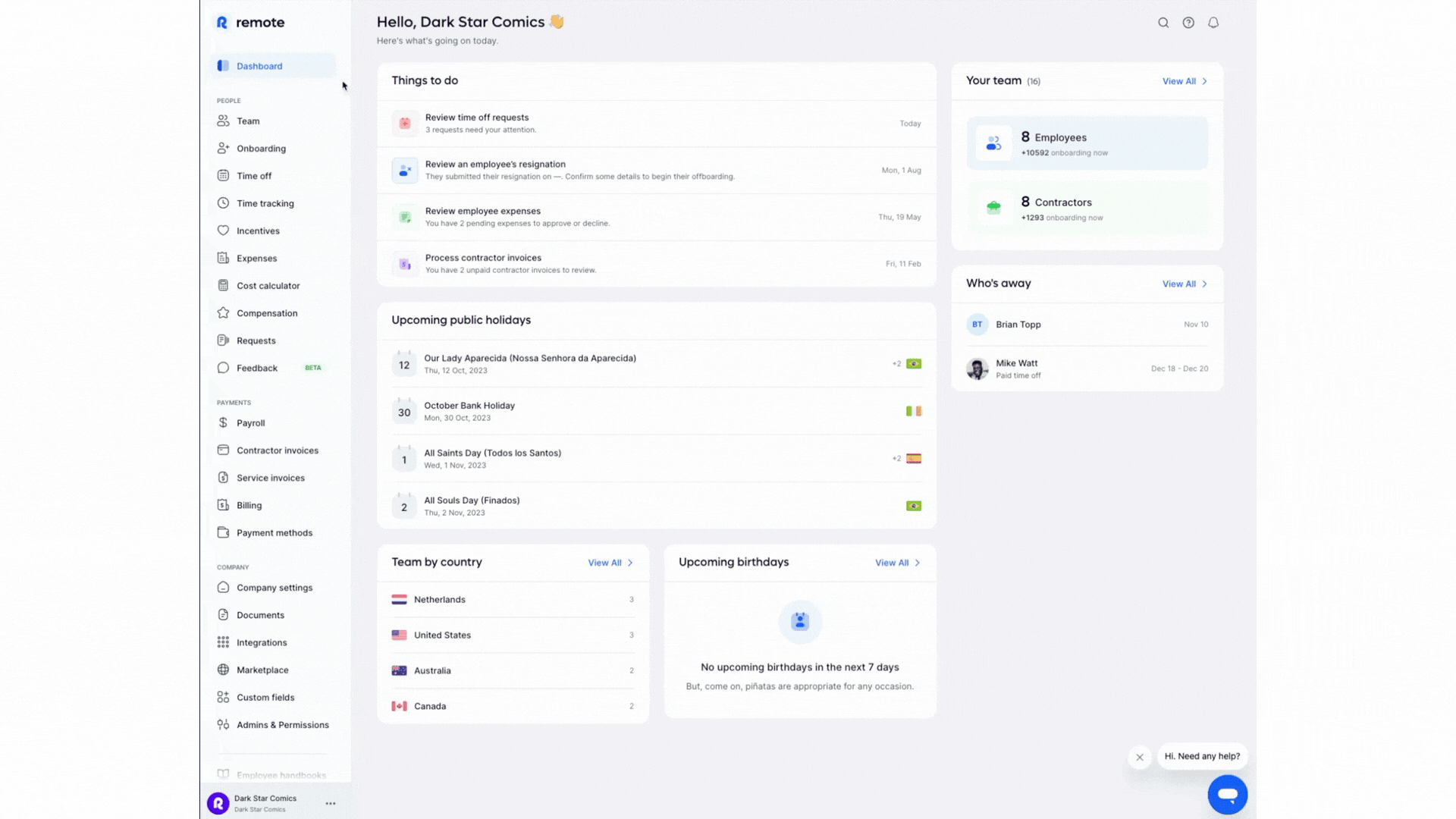Select the Netherlands country row

coord(513,599)
